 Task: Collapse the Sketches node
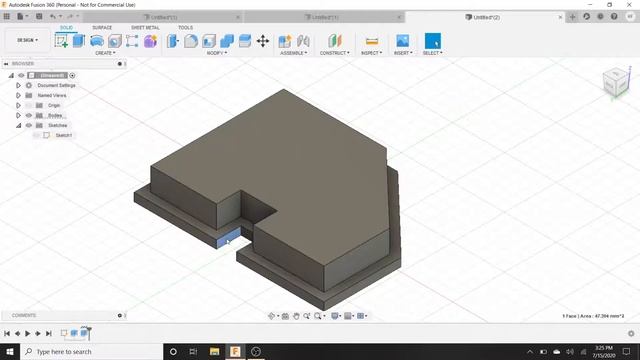[x=18, y=125]
